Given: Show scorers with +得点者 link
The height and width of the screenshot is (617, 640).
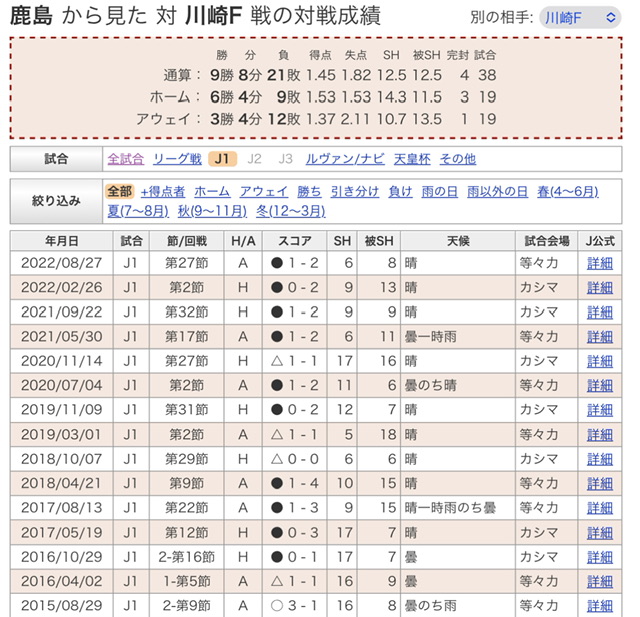Looking at the screenshot, I should tap(163, 191).
